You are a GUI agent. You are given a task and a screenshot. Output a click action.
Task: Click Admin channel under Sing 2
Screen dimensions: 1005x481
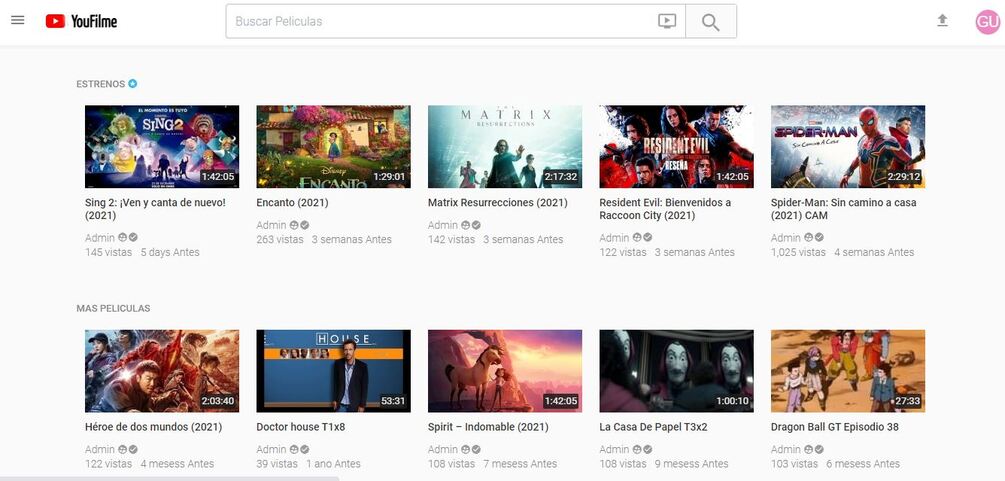(x=100, y=238)
